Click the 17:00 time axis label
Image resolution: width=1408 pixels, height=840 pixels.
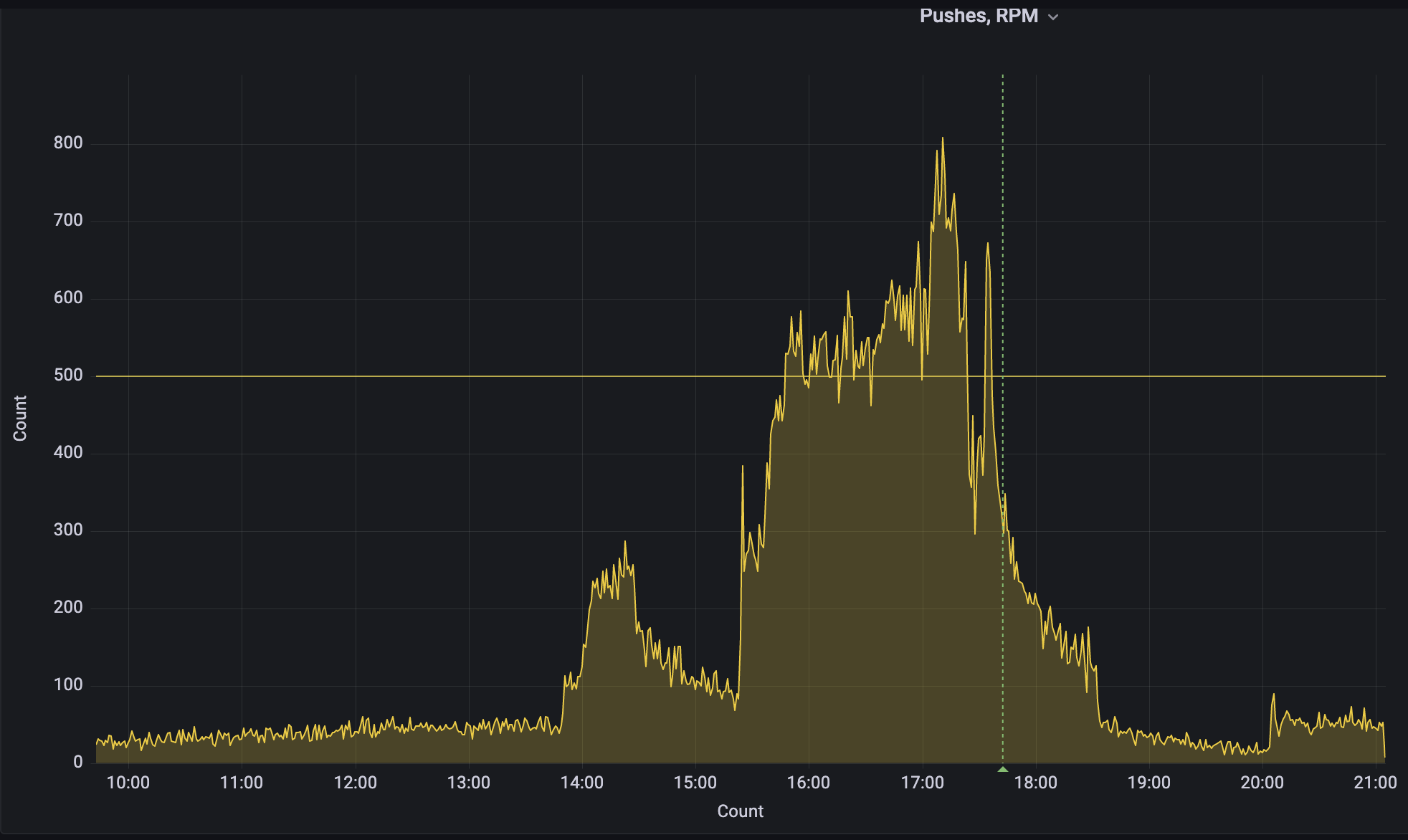click(x=923, y=783)
